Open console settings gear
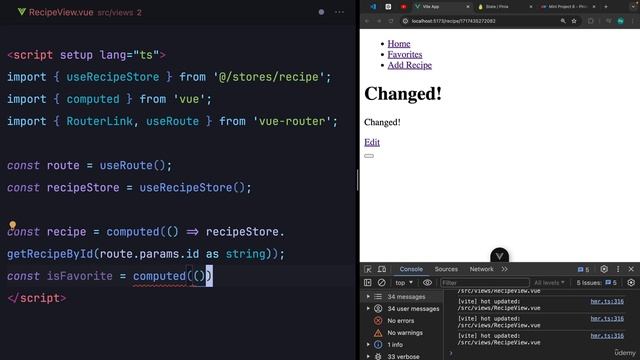The width and height of the screenshot is (640, 360). click(631, 282)
